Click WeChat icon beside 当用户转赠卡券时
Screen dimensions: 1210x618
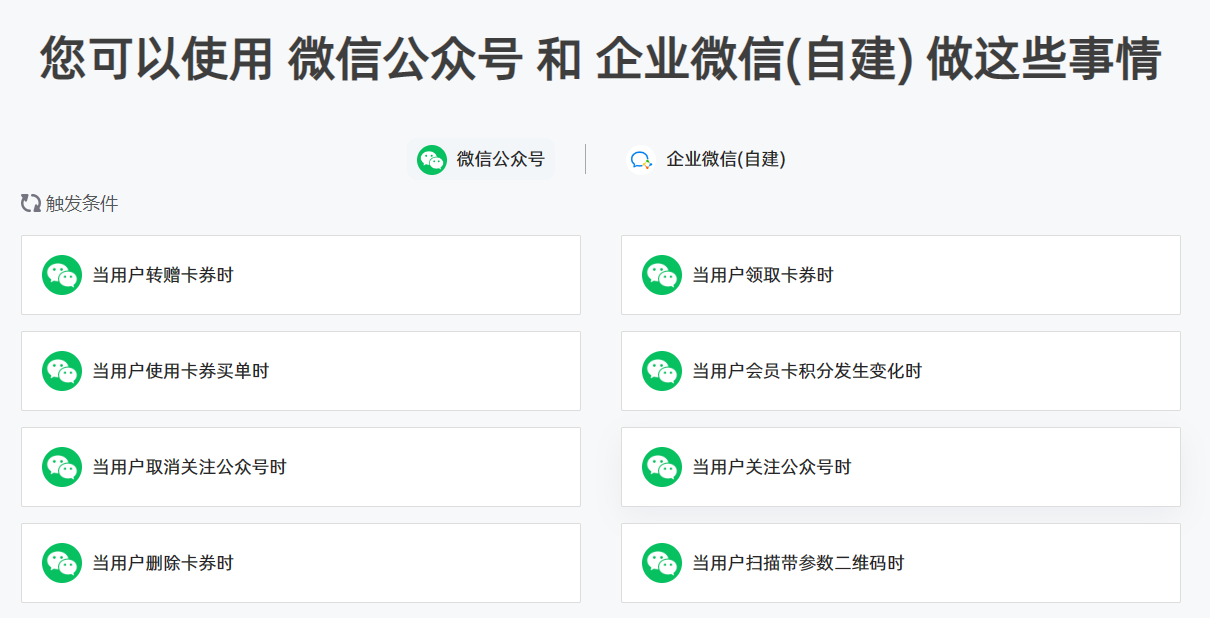coord(62,275)
